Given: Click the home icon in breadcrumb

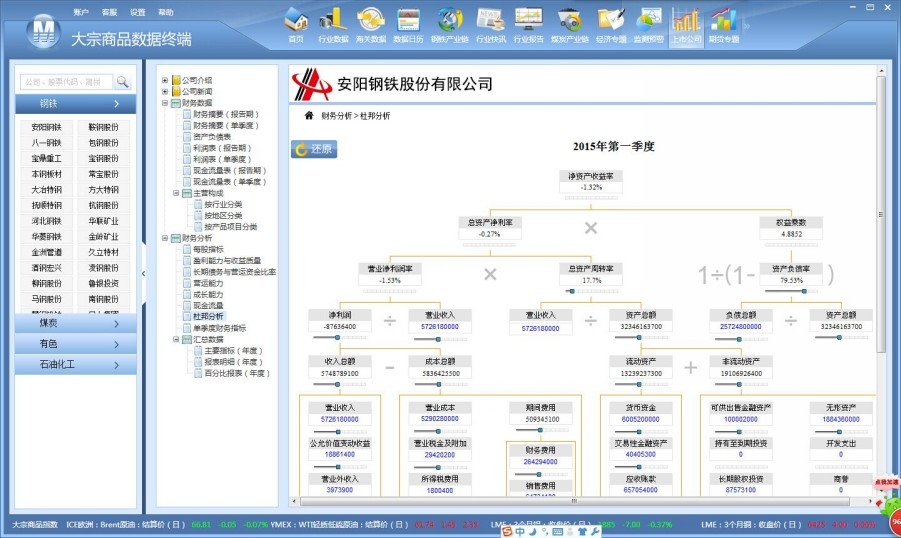Looking at the screenshot, I should pyautogui.click(x=309, y=116).
